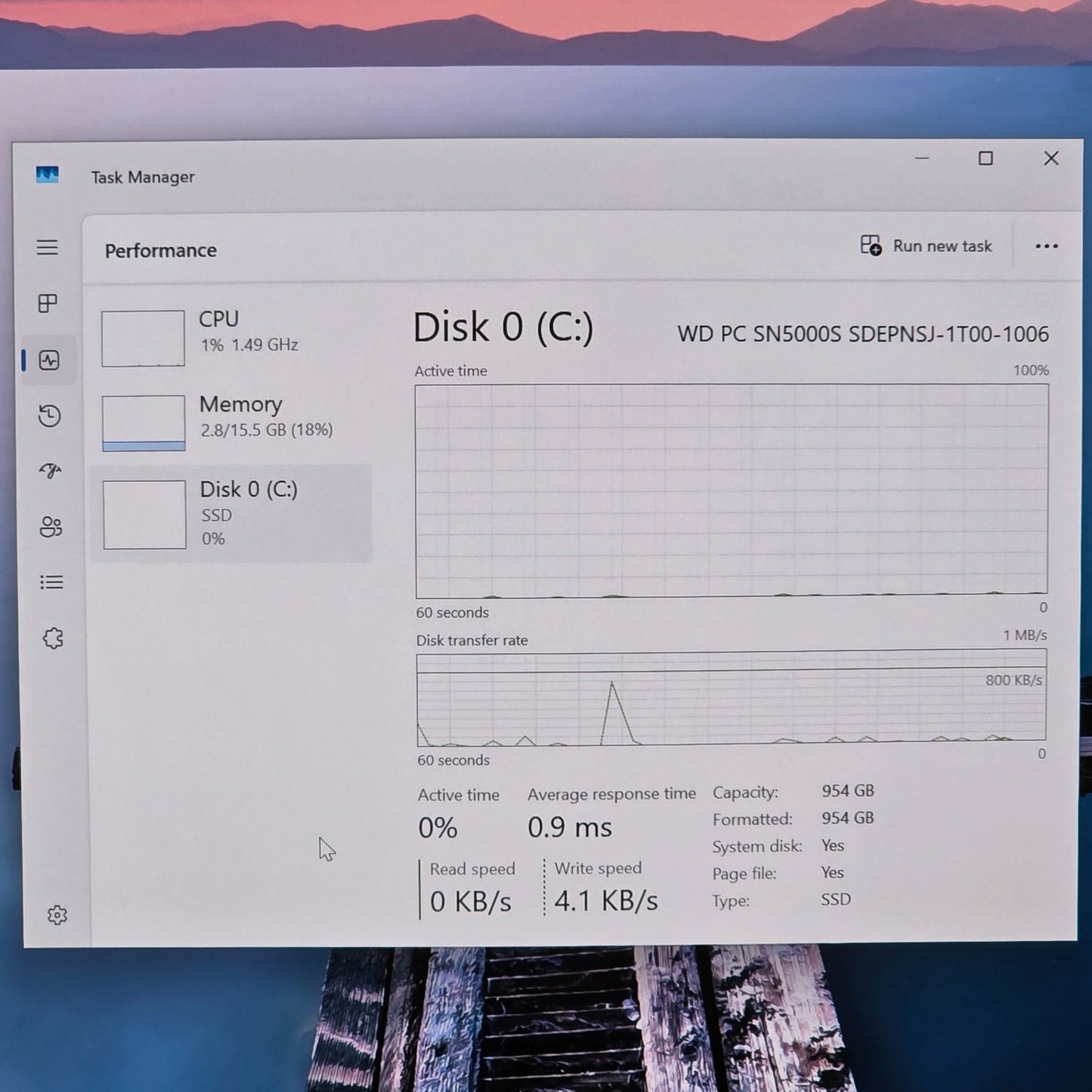Maximize the Task Manager window
The height and width of the screenshot is (1092, 1092).
point(985,159)
